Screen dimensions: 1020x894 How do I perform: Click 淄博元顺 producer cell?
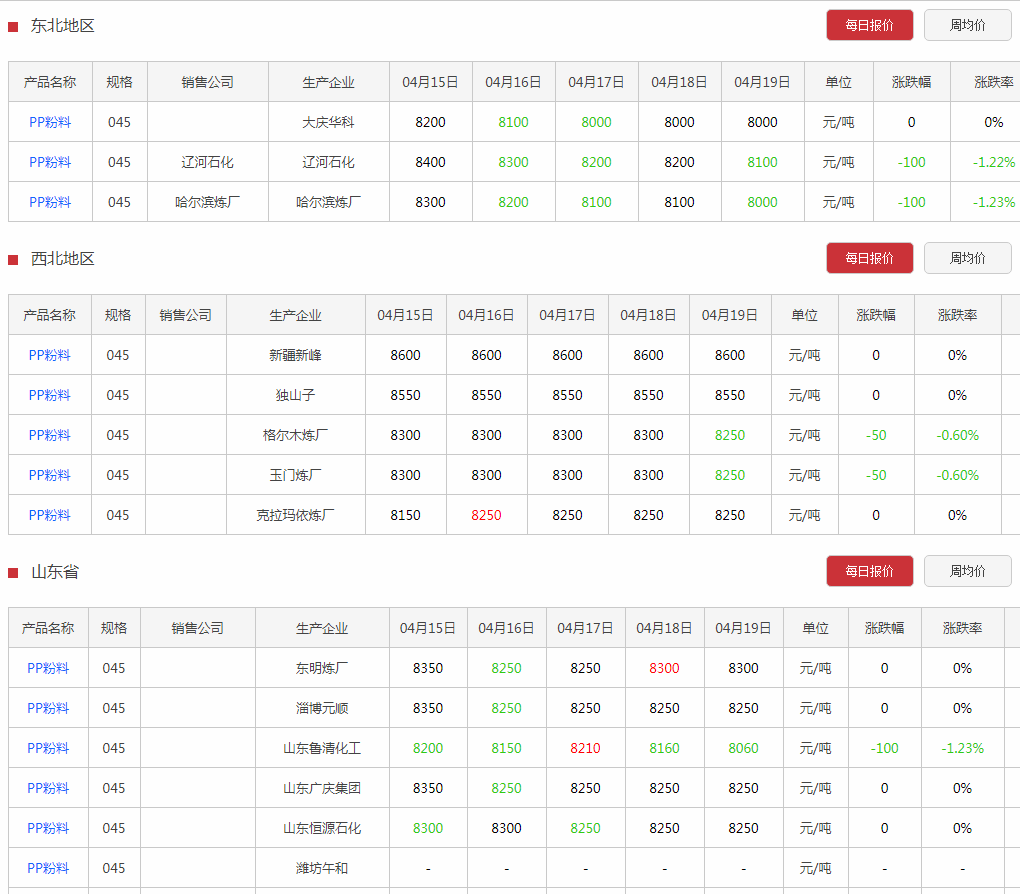(322, 708)
